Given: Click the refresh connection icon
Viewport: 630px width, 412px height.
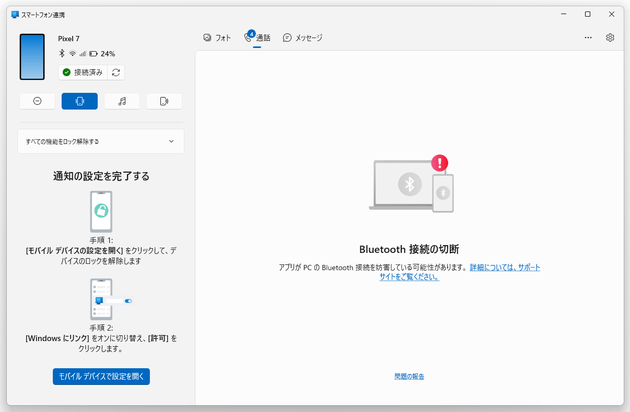Looking at the screenshot, I should [117, 72].
